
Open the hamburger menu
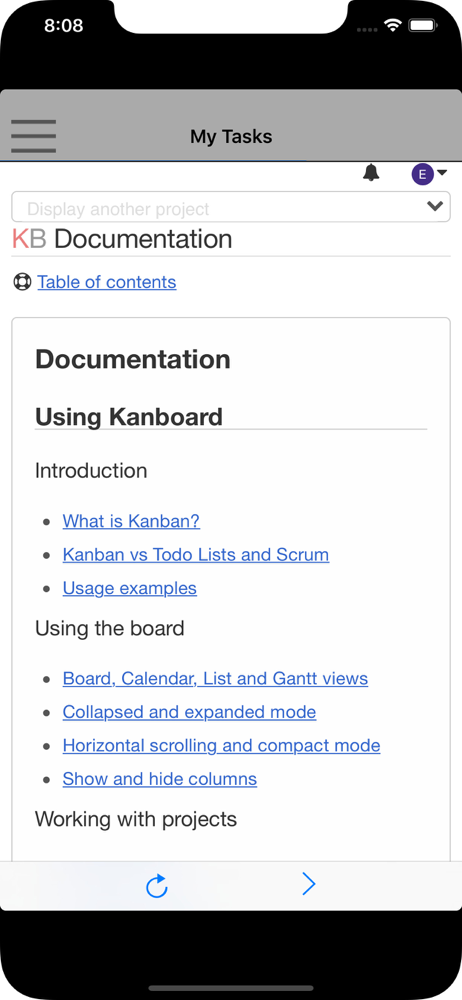(x=33, y=136)
